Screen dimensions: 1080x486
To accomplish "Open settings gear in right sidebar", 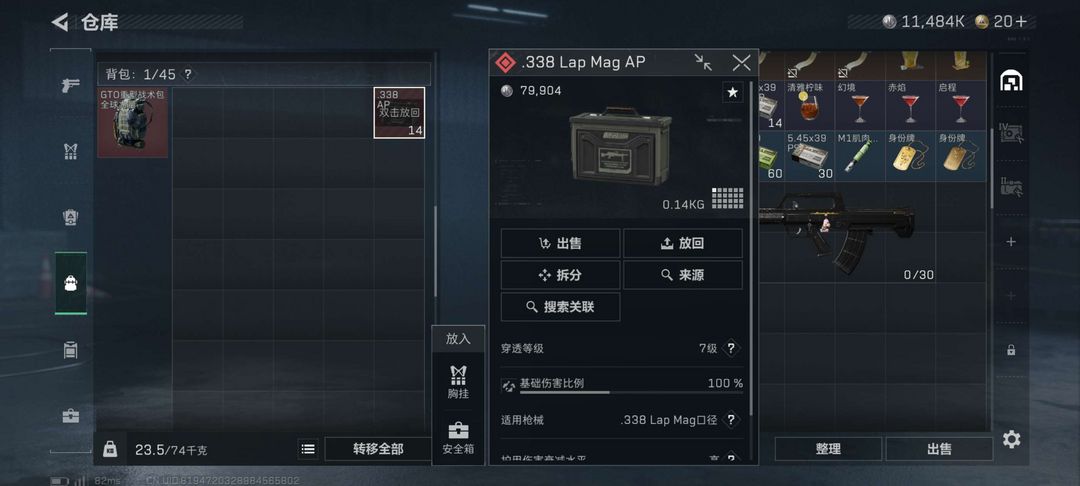I will 1011,439.
